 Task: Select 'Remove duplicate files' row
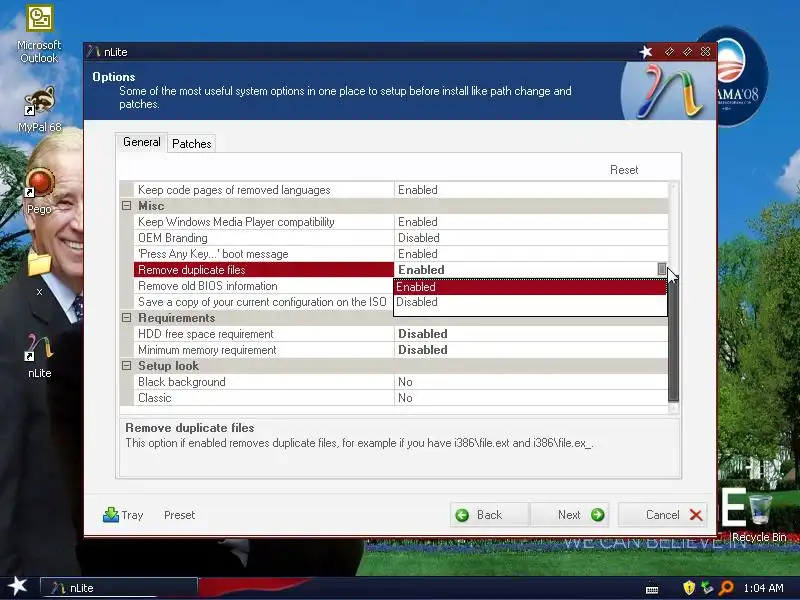(x=263, y=270)
